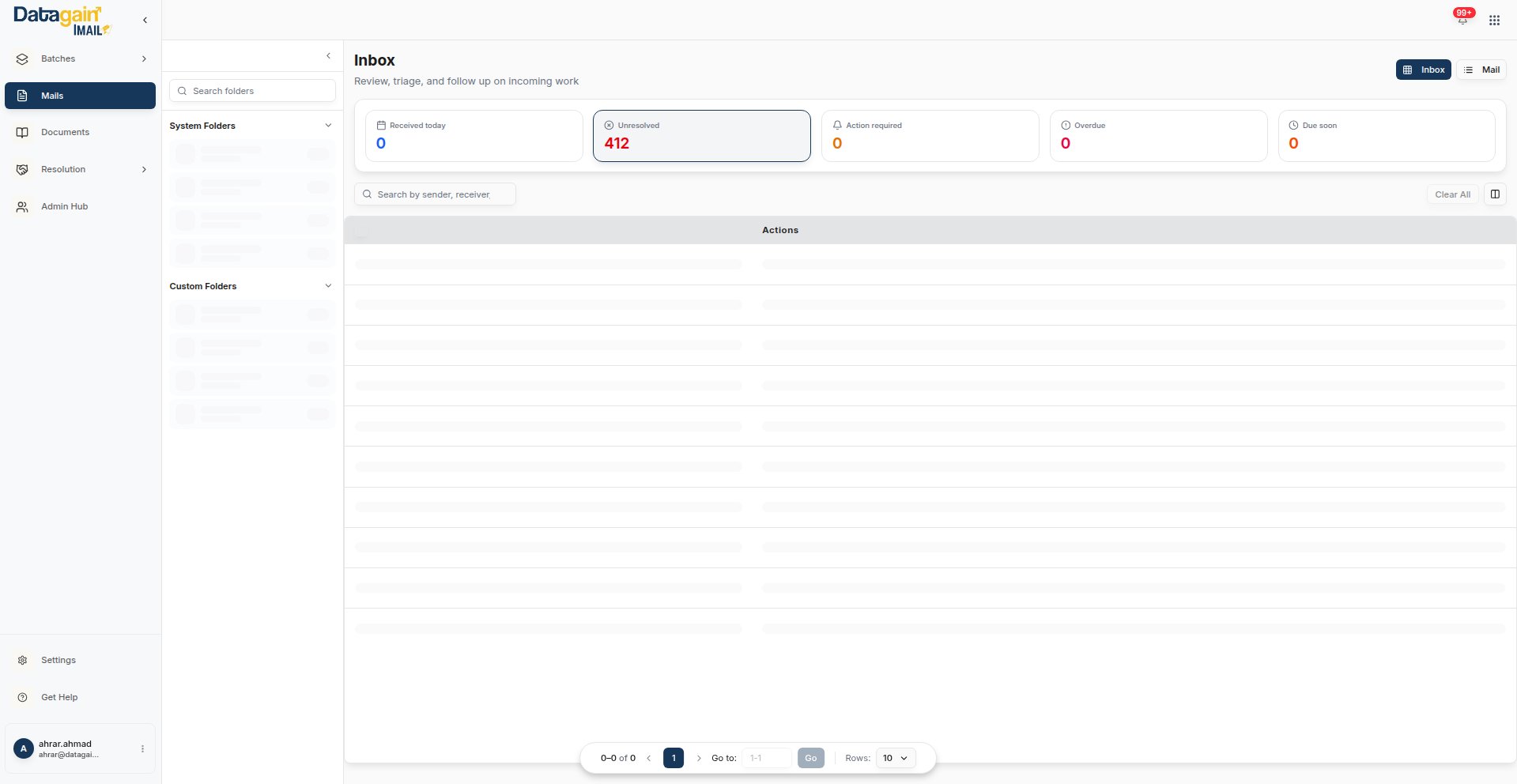This screenshot has width=1517, height=784.
Task: Tick the select-all checkbox in table header
Action: 362,231
